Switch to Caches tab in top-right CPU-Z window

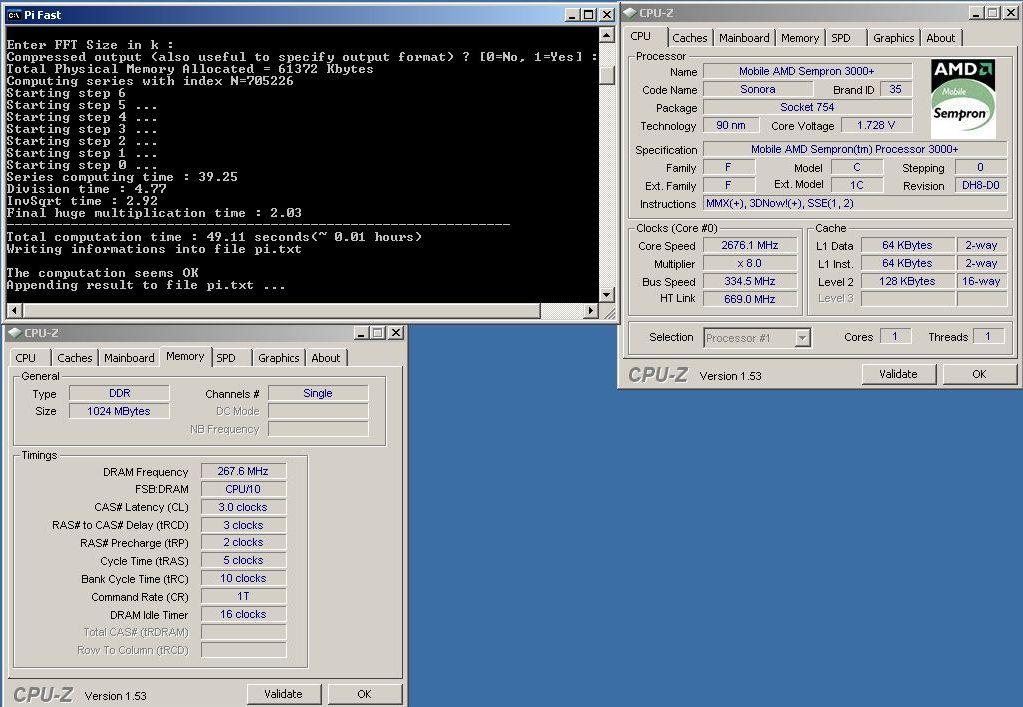point(690,38)
